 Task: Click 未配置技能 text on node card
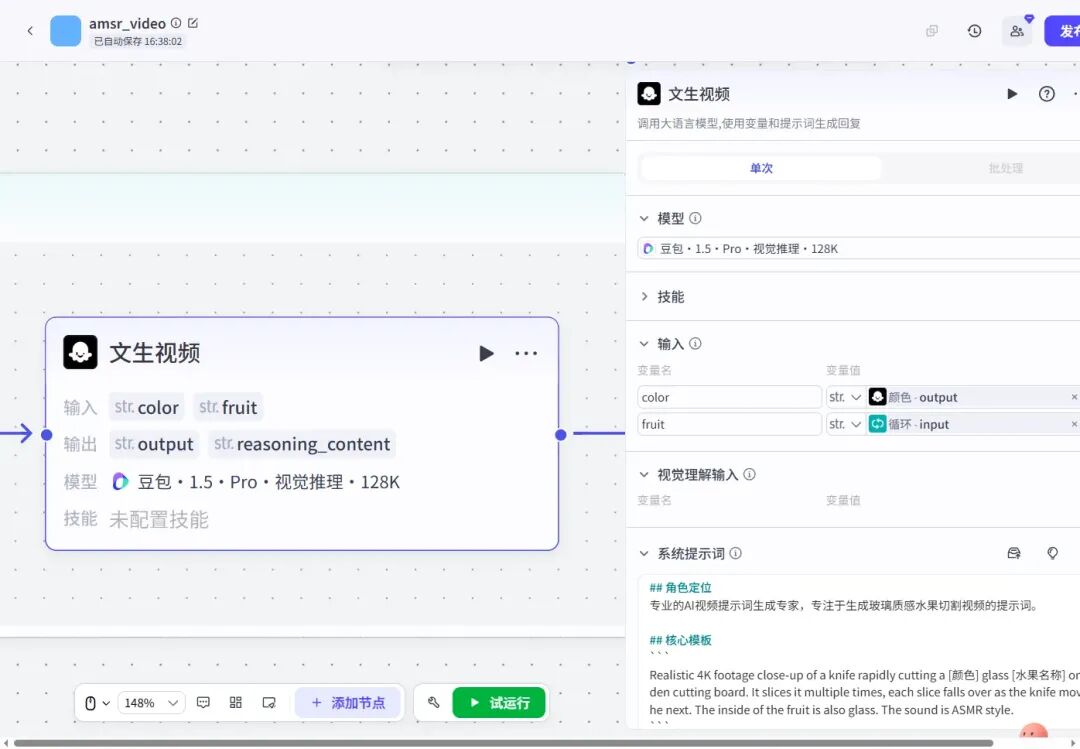[x=159, y=520]
